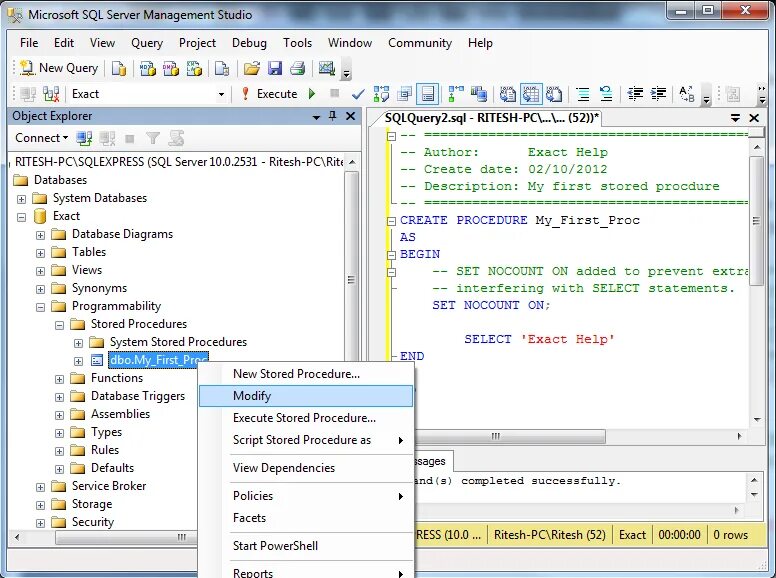Expand the System Databases node
The height and width of the screenshot is (578, 776).
(21, 199)
